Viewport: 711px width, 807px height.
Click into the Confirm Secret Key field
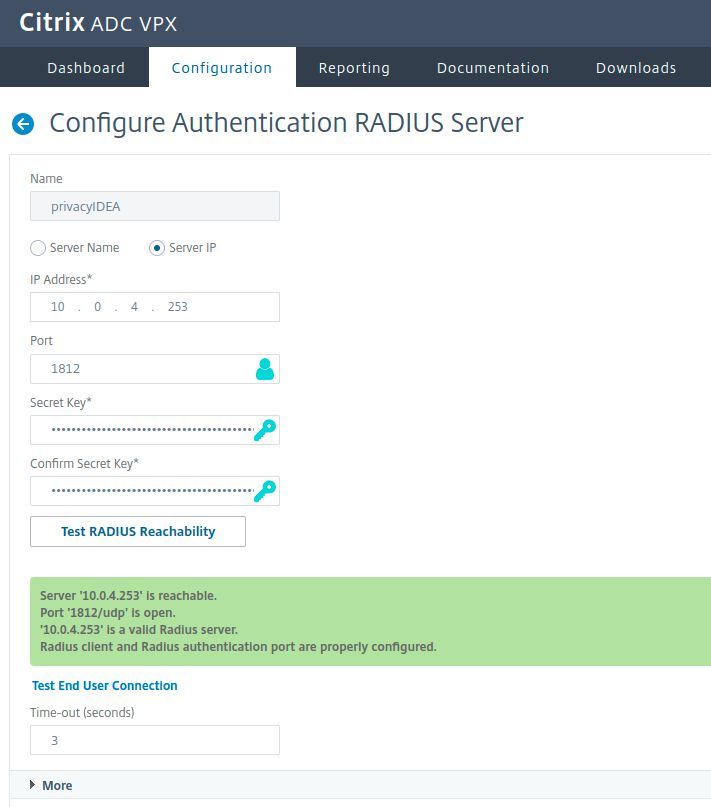tap(155, 491)
